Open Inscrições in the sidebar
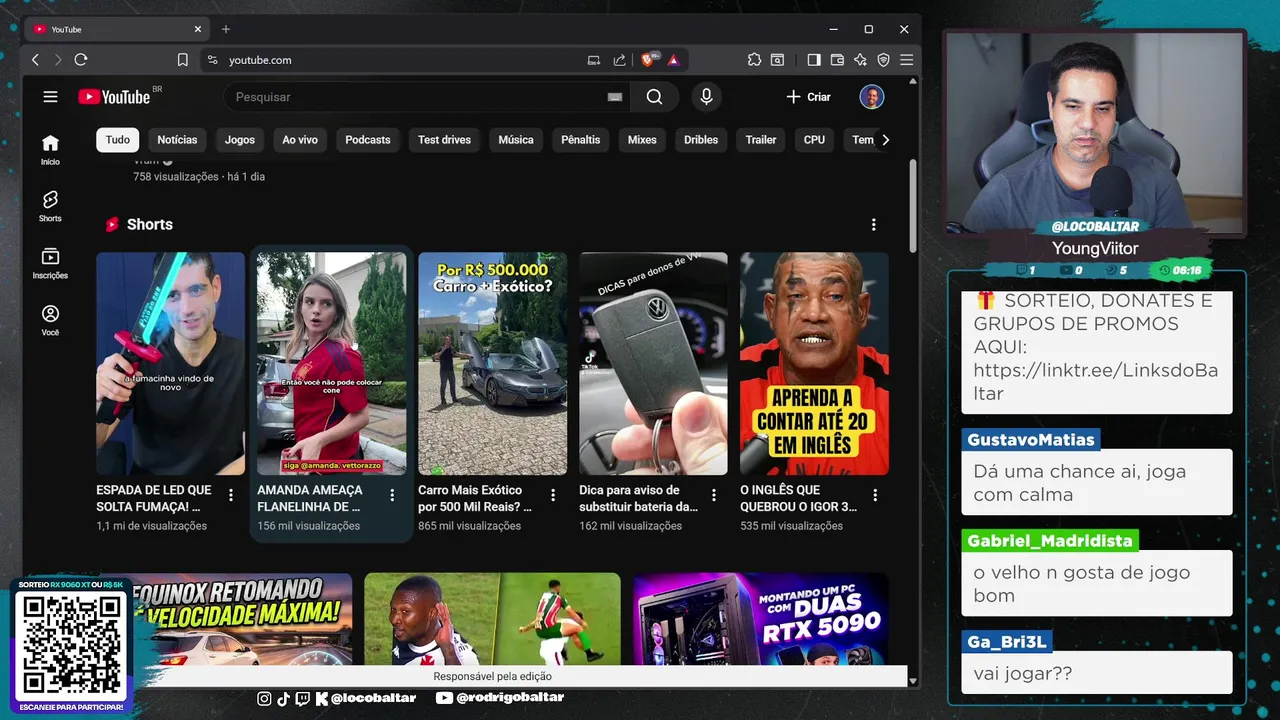1280x720 pixels. pos(50,263)
